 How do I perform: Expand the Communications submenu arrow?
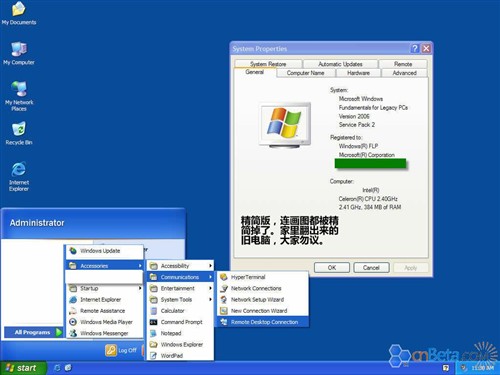tap(210, 277)
